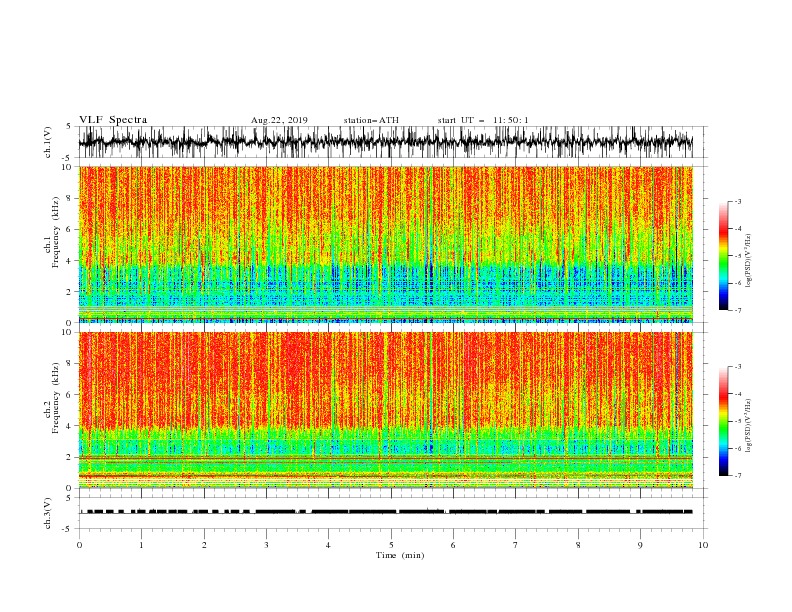The height and width of the screenshot is (612, 792).
Task: Click the date label "Aug.22, 2019"
Action: (279, 120)
